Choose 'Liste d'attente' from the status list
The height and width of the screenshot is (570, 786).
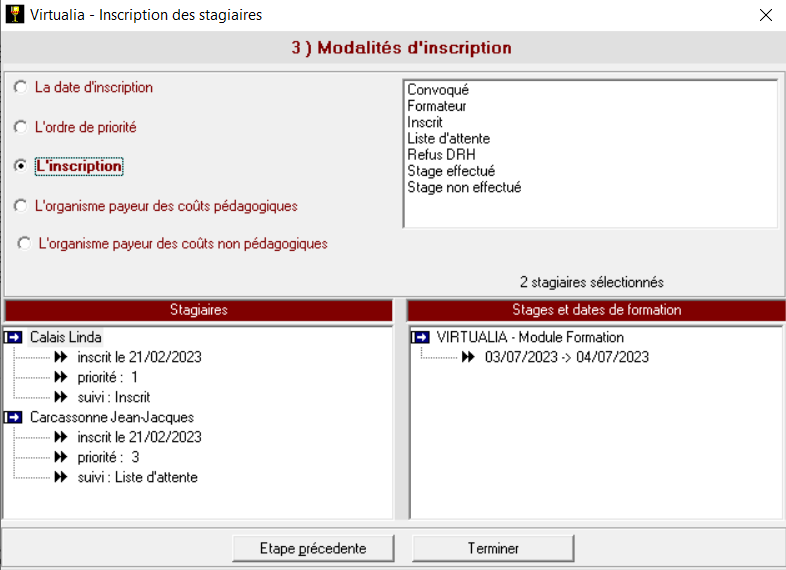(x=448, y=138)
